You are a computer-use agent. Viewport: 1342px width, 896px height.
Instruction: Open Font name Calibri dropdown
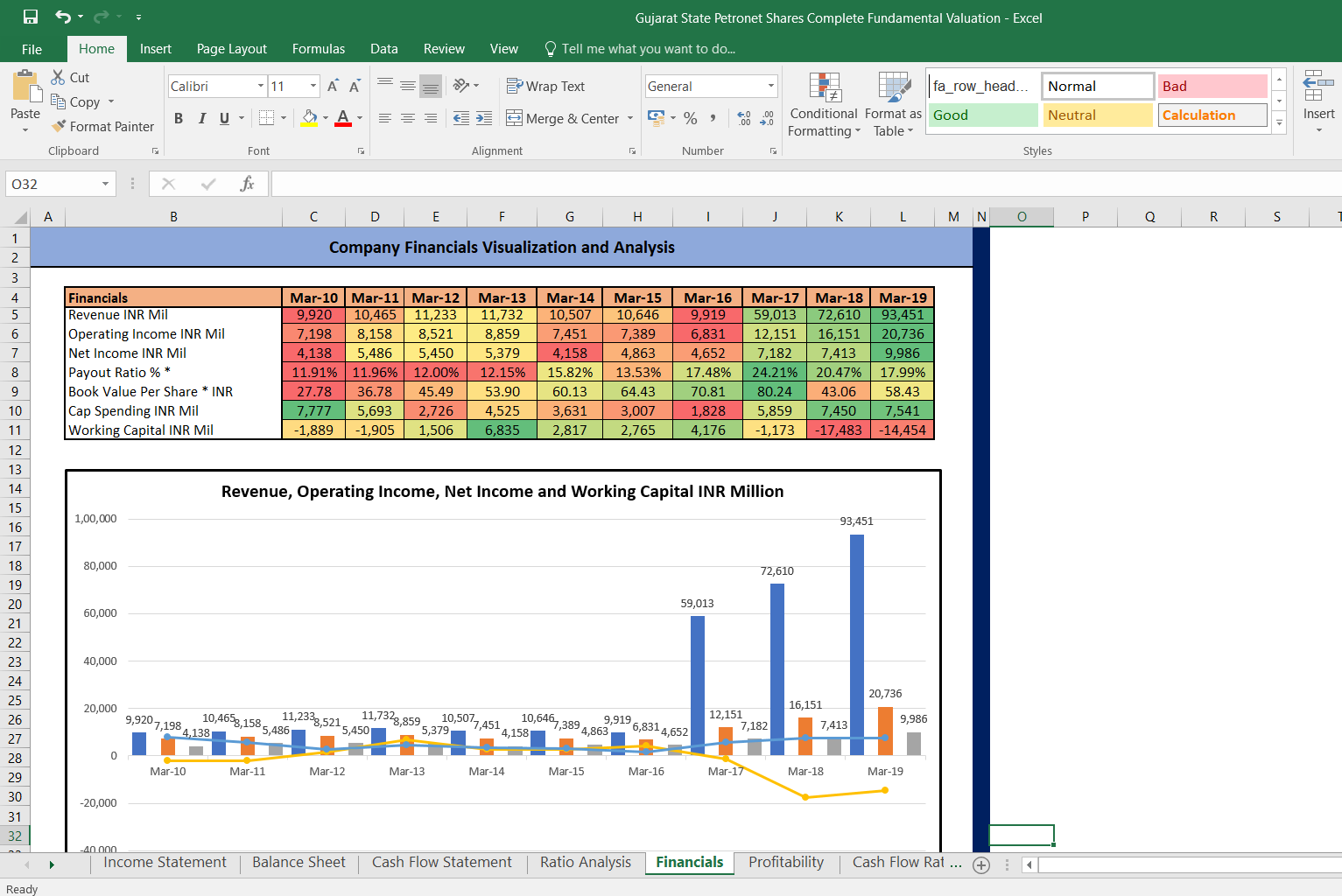261,86
